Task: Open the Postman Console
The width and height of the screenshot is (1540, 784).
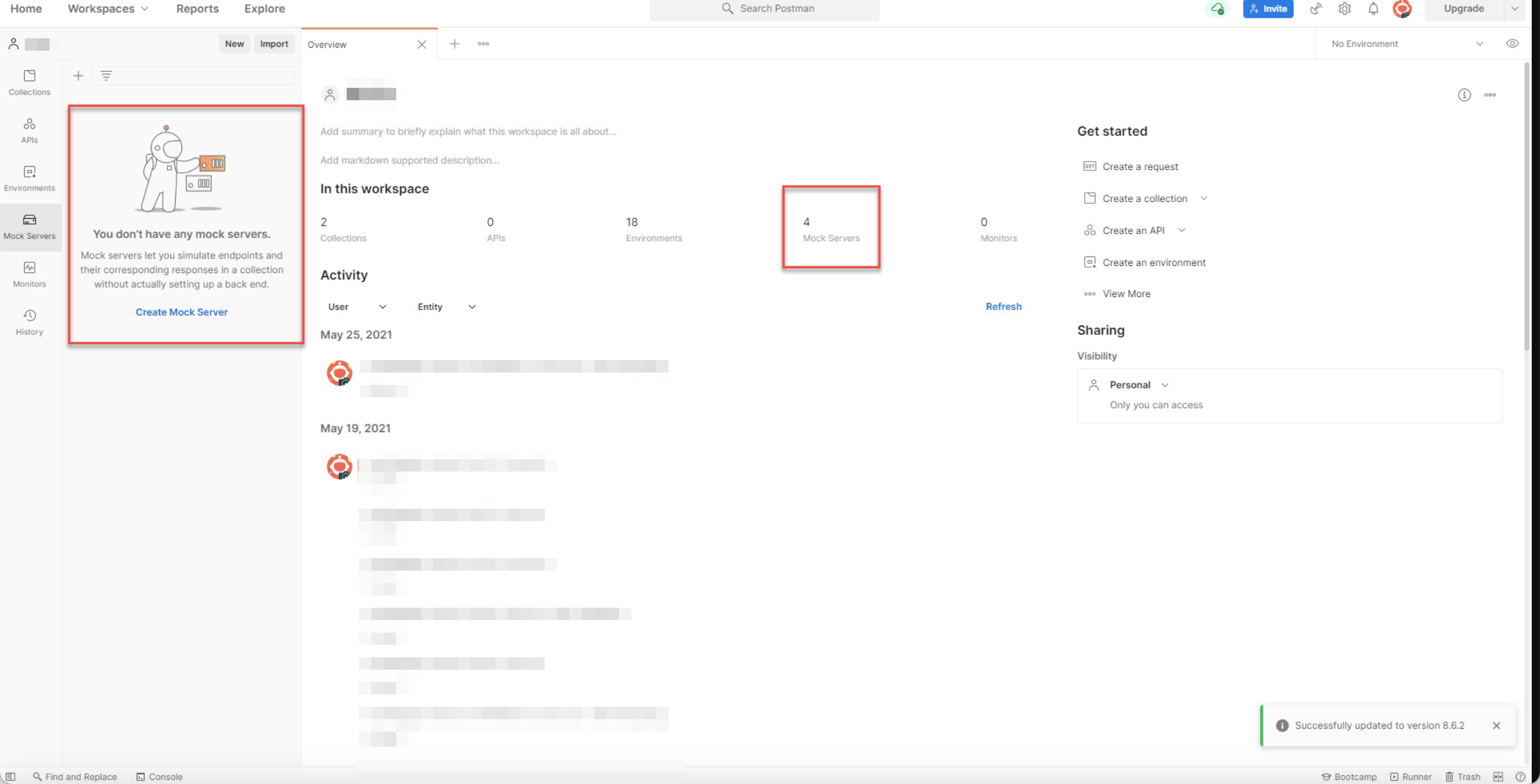Action: coord(159,776)
